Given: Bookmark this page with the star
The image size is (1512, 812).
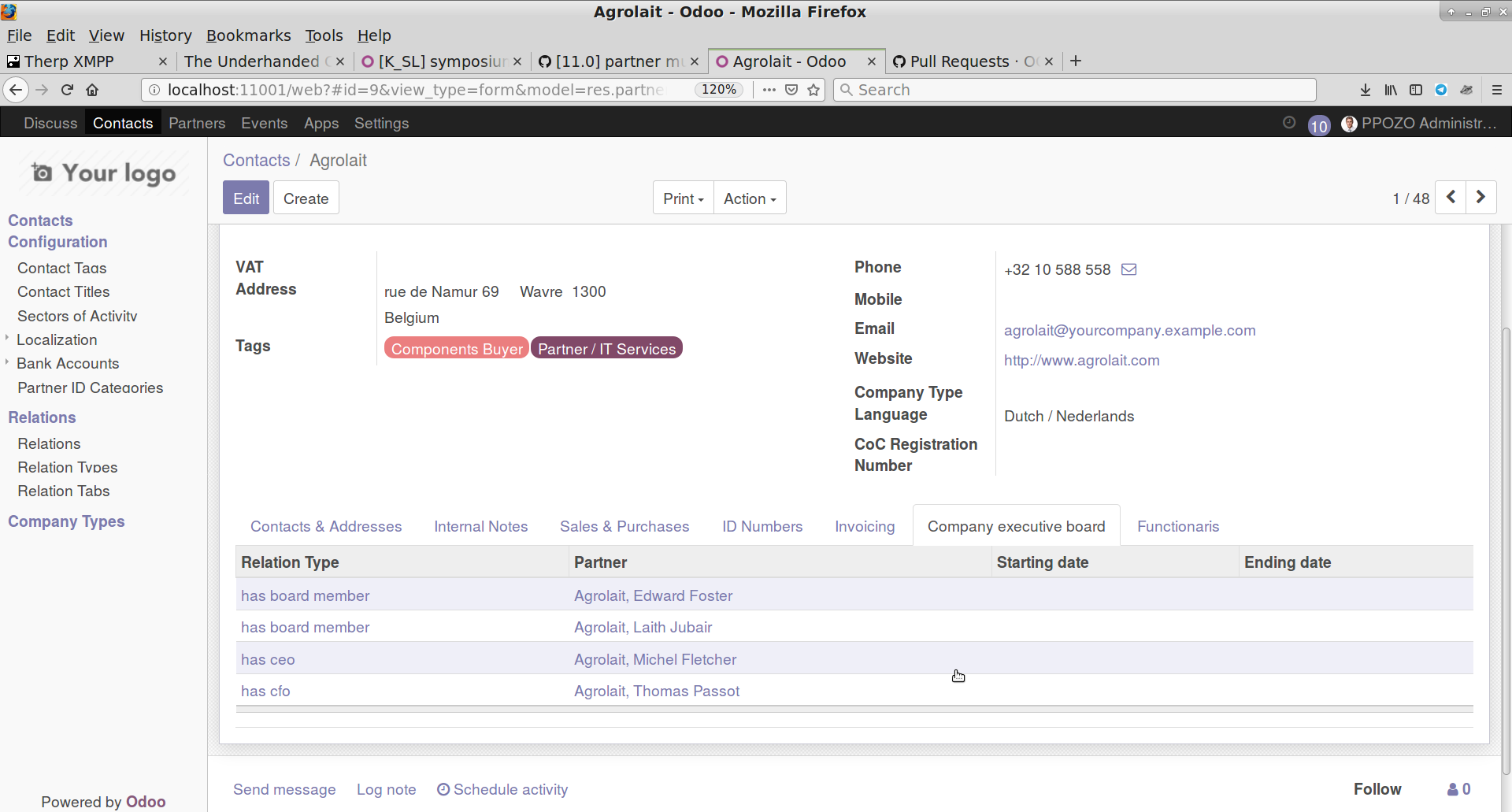Looking at the screenshot, I should (x=813, y=90).
